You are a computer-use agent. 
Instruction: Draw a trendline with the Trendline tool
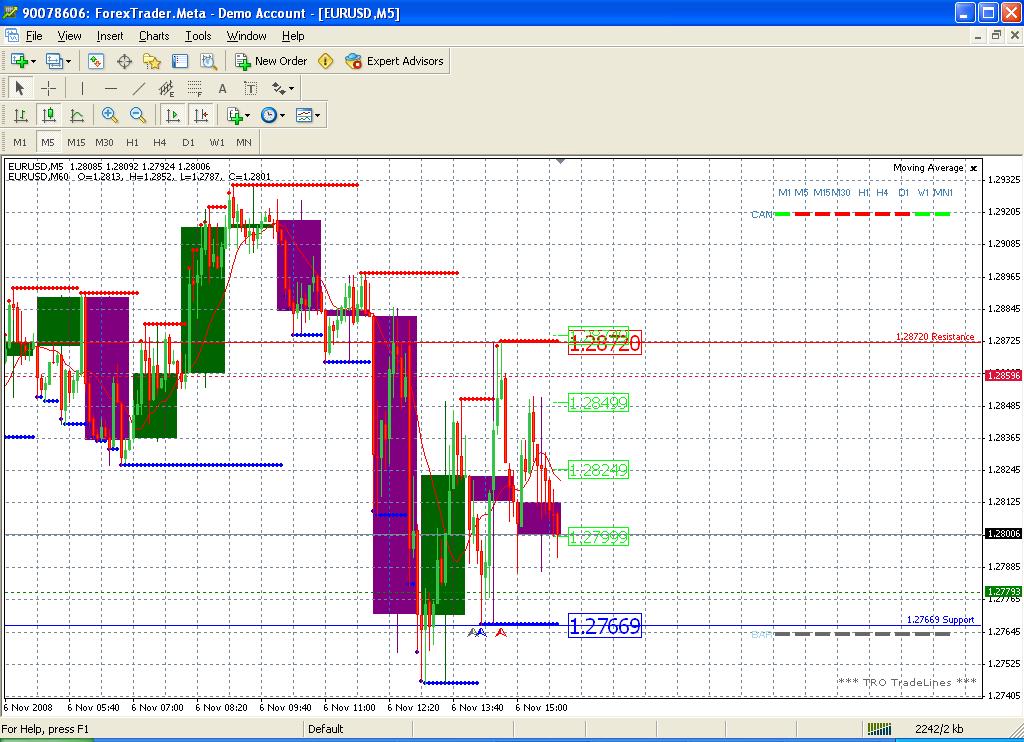tap(139, 88)
